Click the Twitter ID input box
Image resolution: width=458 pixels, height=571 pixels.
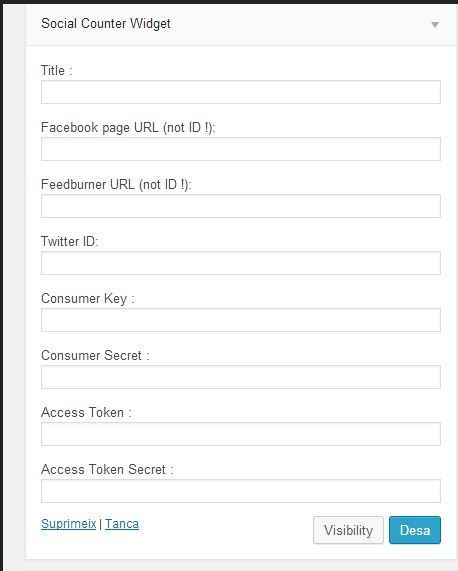coord(241,263)
